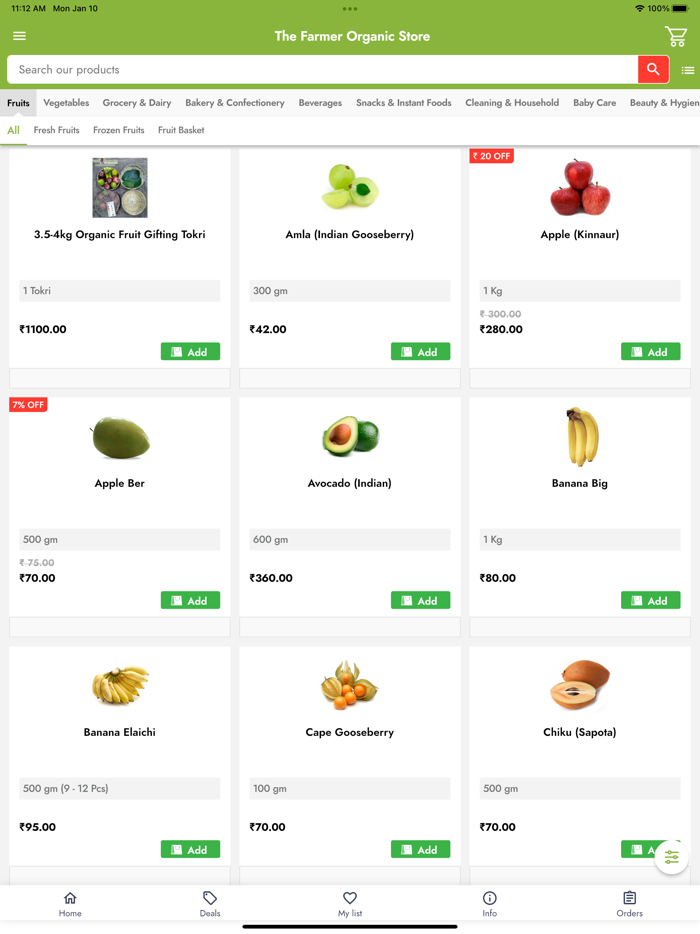View Orders from the bottom bar
This screenshot has height=934, width=700.
click(629, 905)
